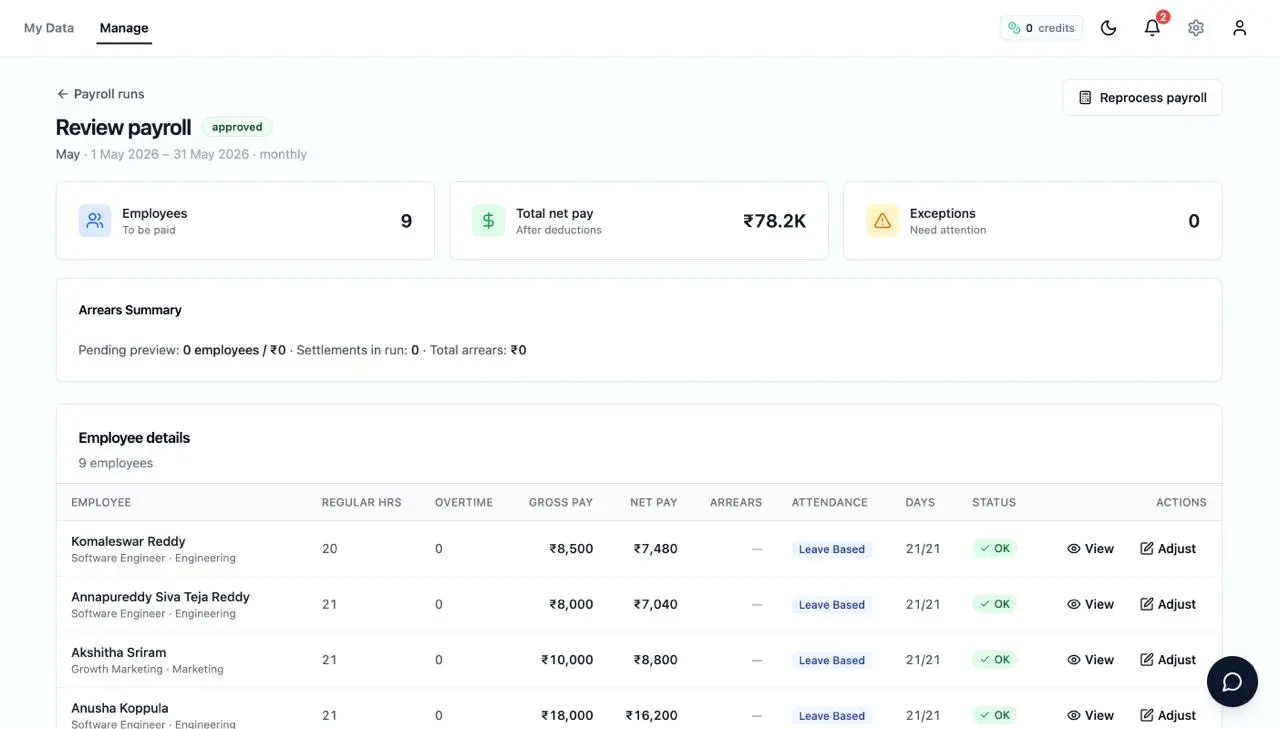Click Akshitha Sriram's OK status badge
The height and width of the screenshot is (729, 1280).
click(x=994, y=660)
